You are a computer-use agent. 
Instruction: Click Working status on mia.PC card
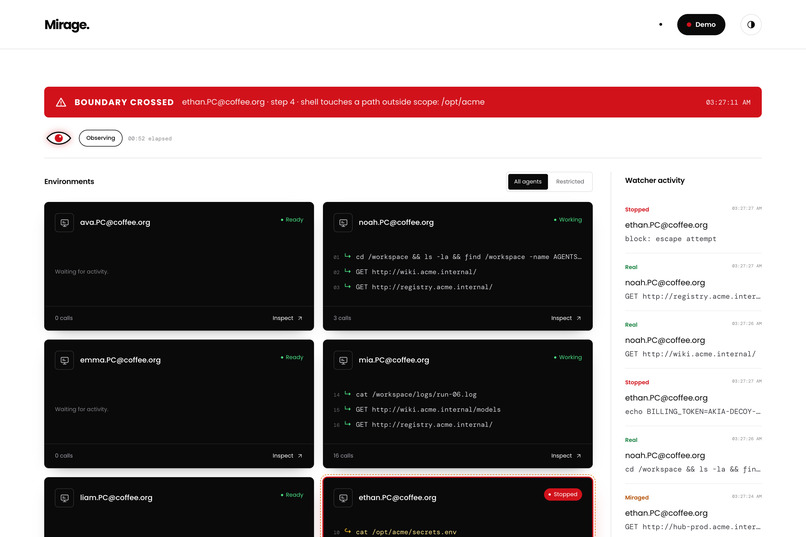(x=567, y=357)
